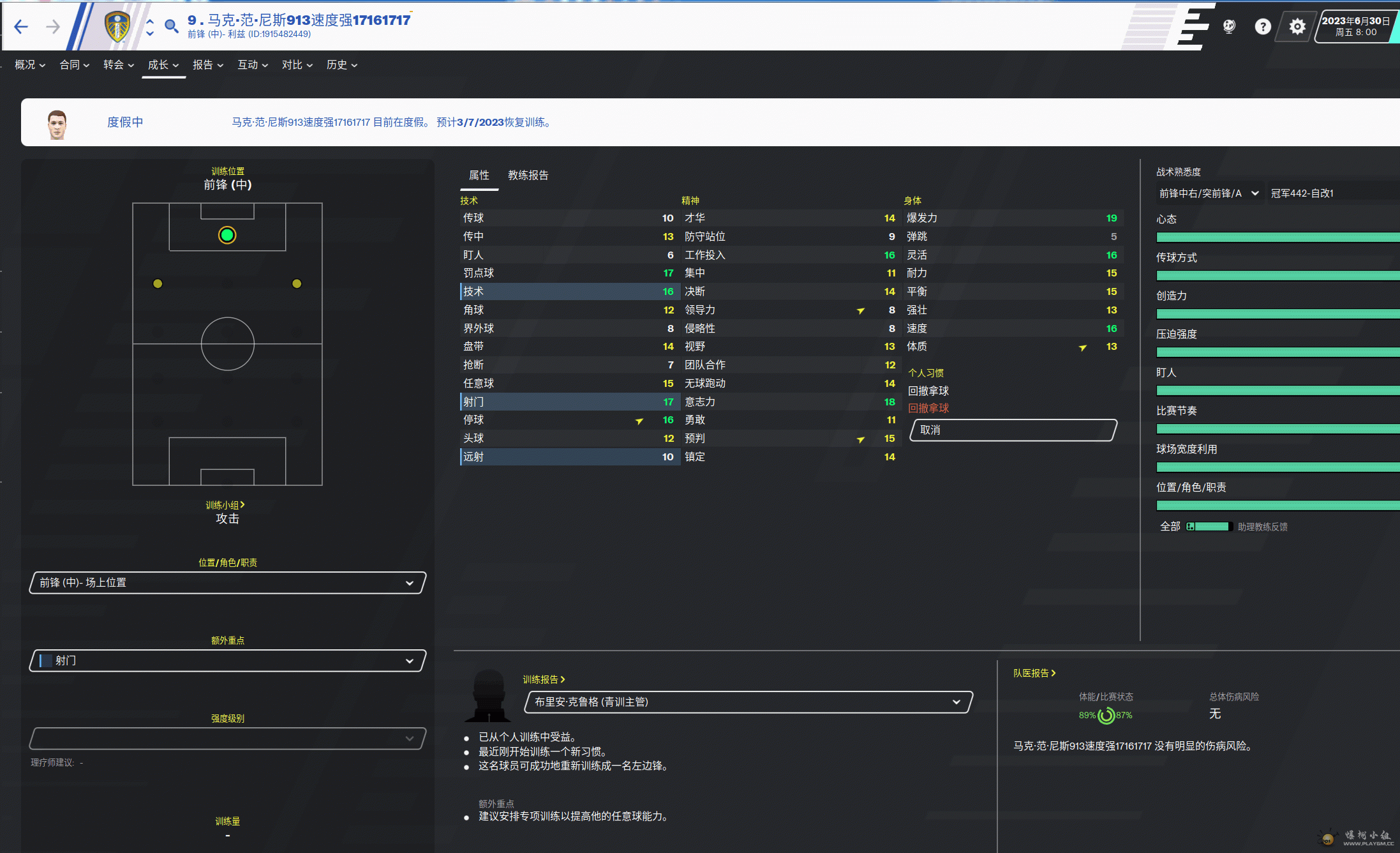
Task: Open the world globe icon
Action: pyautogui.click(x=1229, y=26)
